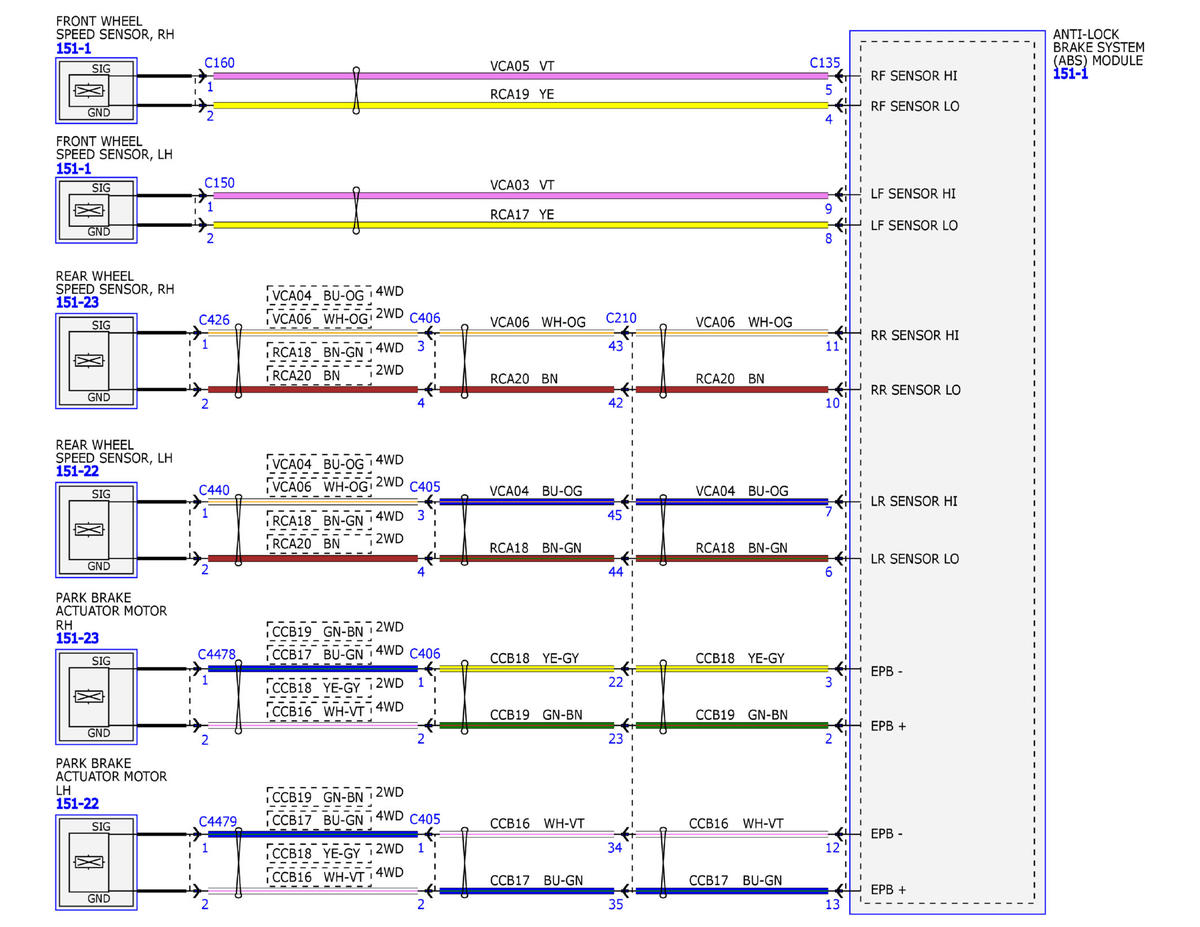Click connector label C210
1200x927 pixels.
point(621,318)
